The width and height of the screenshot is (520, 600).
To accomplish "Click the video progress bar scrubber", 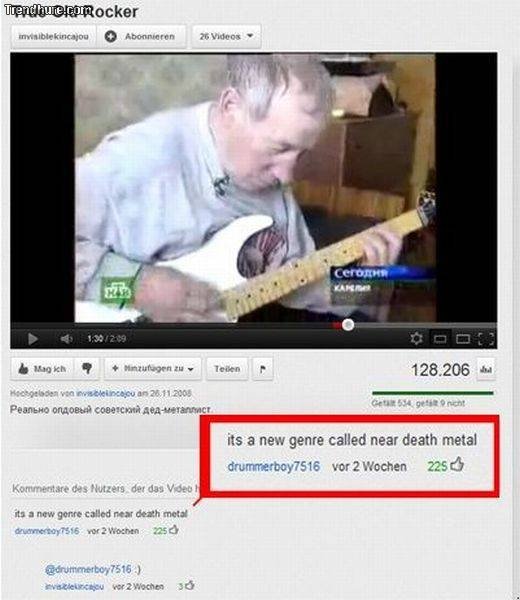I will pos(348,325).
